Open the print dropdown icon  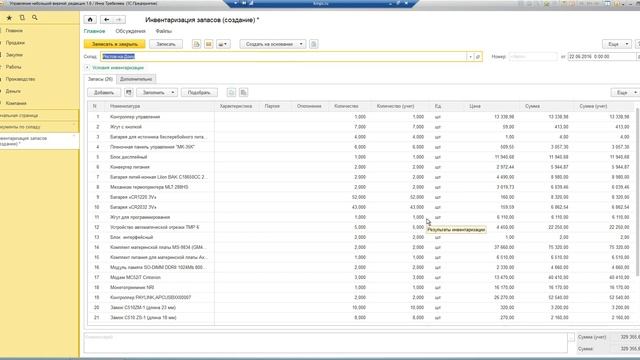223,44
